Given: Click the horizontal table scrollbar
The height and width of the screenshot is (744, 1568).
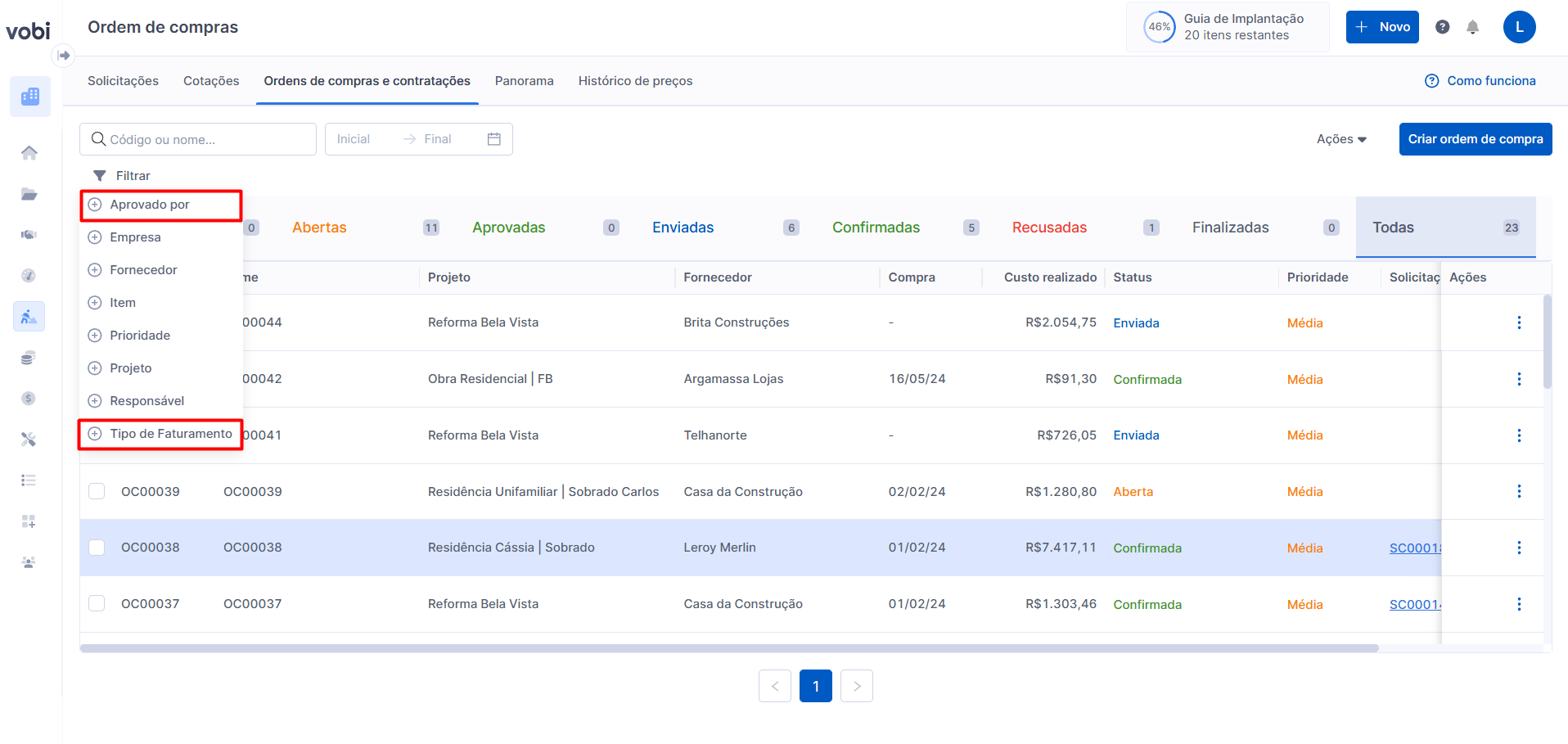Looking at the screenshot, I should tap(728, 648).
